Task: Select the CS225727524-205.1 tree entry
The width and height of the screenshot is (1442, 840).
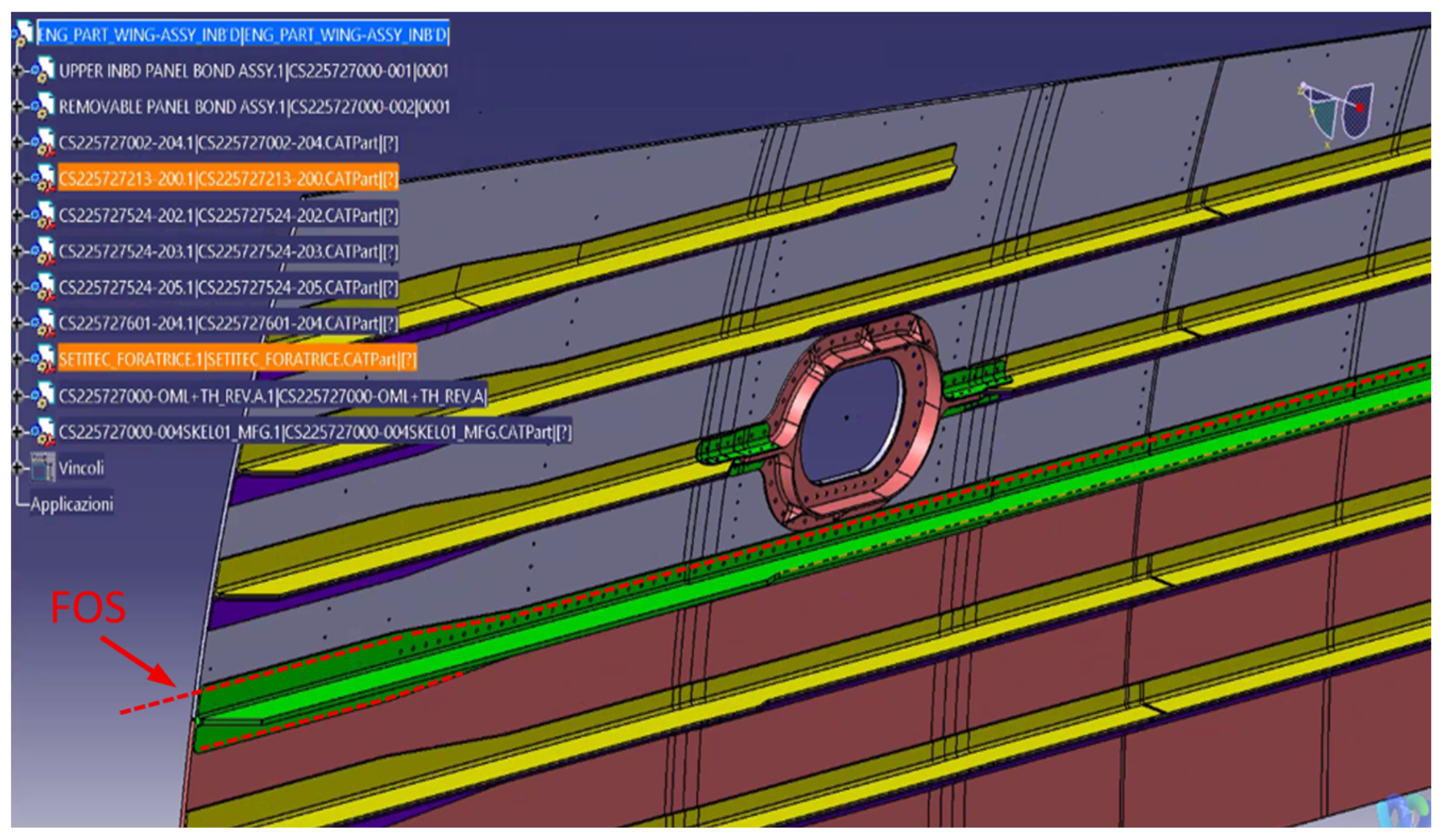Action: coord(228,287)
